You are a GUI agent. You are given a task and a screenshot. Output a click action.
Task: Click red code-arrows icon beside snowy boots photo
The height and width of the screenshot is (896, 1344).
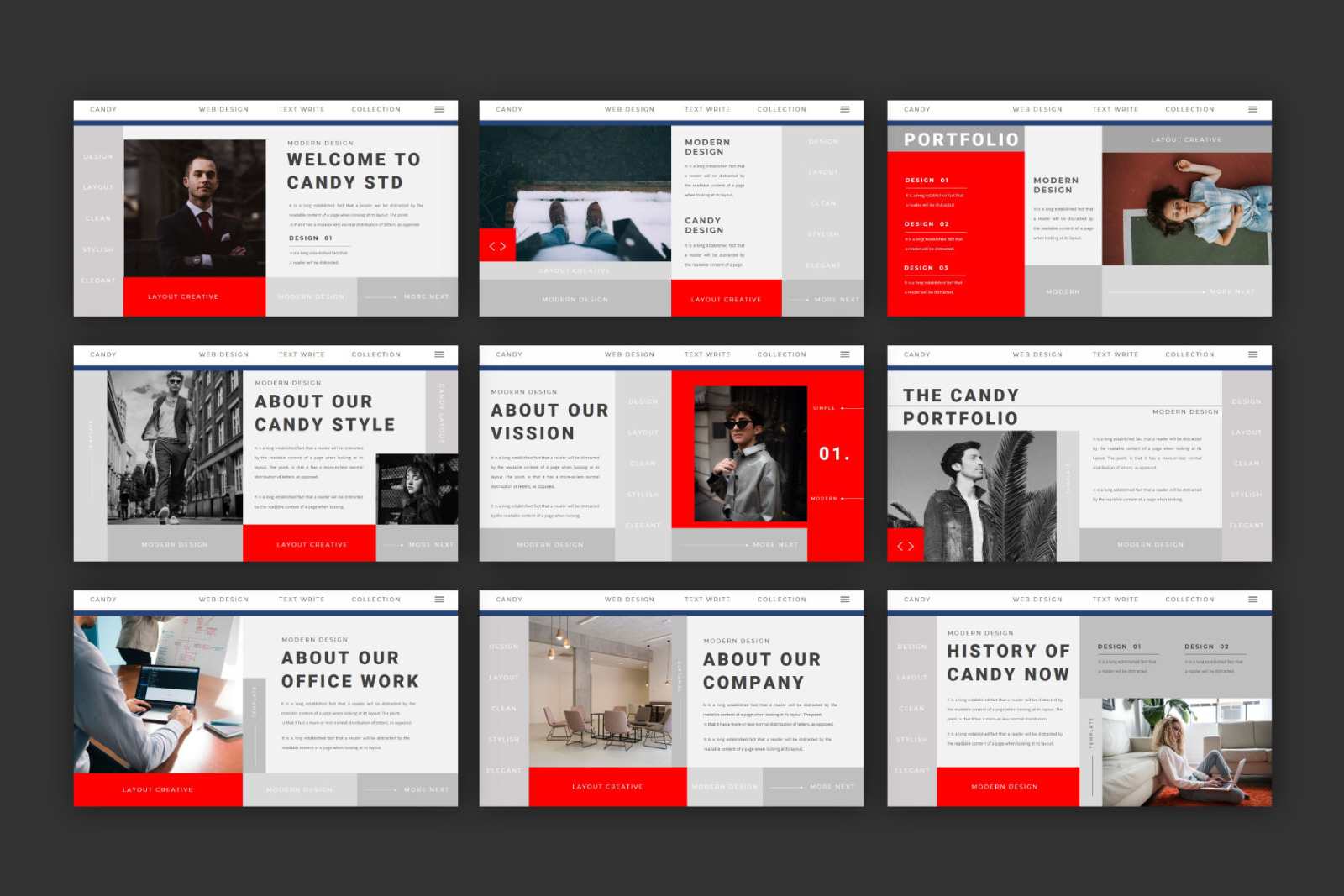pyautogui.click(x=497, y=246)
